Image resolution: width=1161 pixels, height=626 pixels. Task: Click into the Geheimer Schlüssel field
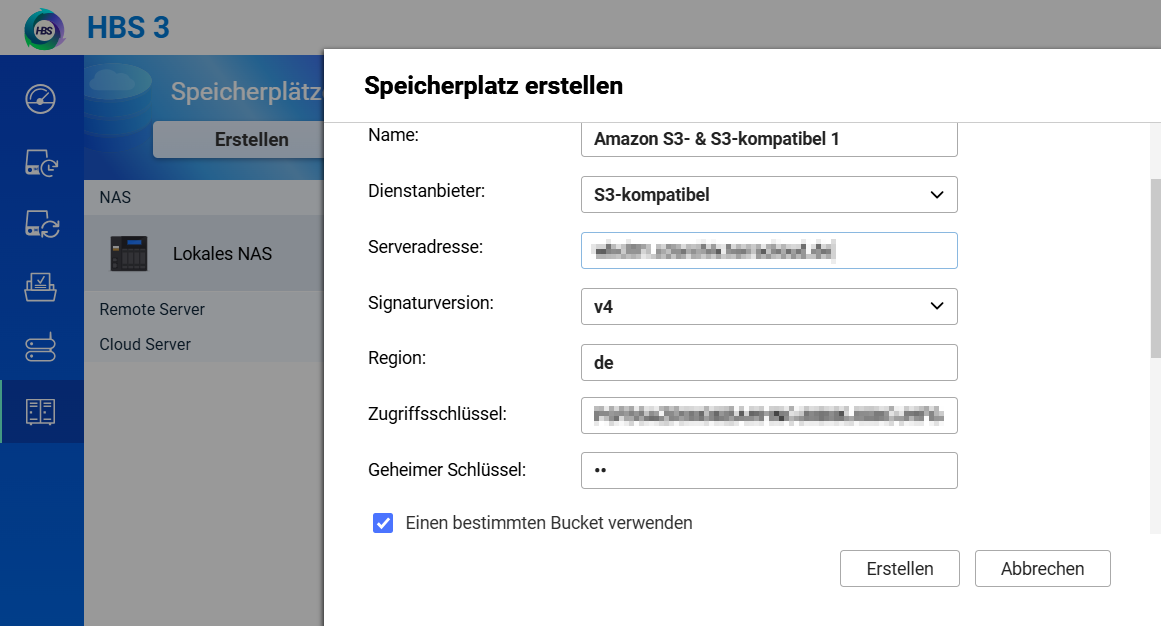(x=769, y=470)
